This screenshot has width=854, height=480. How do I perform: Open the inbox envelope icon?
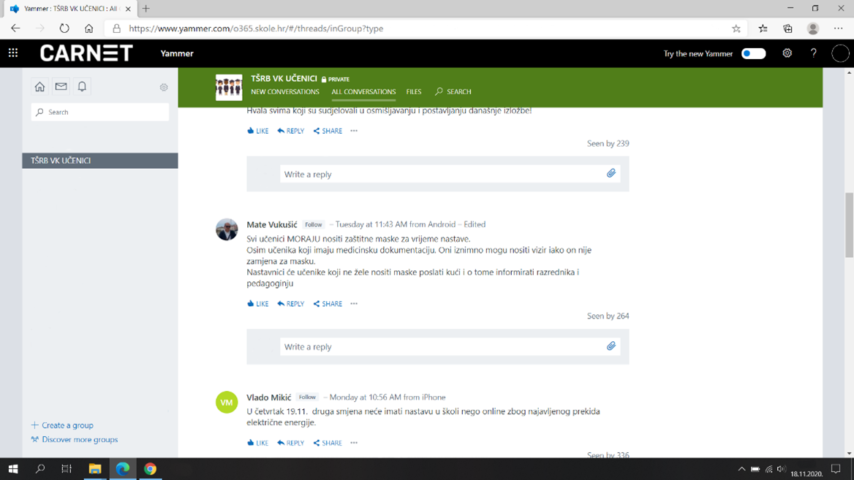[61, 87]
